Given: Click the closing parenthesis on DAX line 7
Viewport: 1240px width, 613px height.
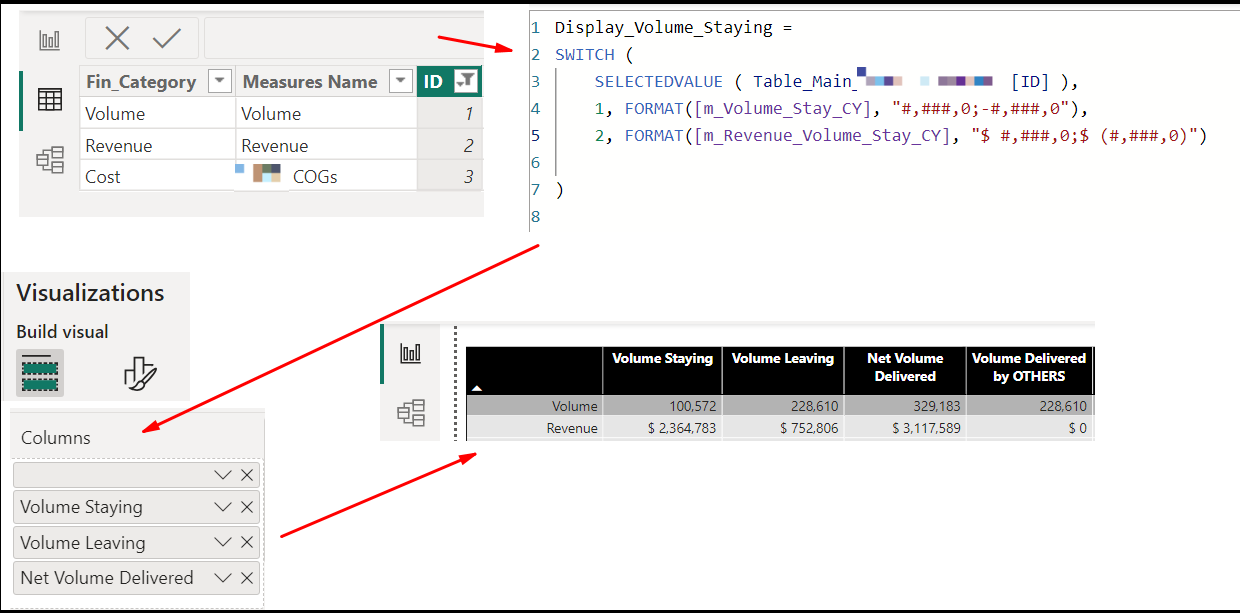Looking at the screenshot, I should pos(559,190).
